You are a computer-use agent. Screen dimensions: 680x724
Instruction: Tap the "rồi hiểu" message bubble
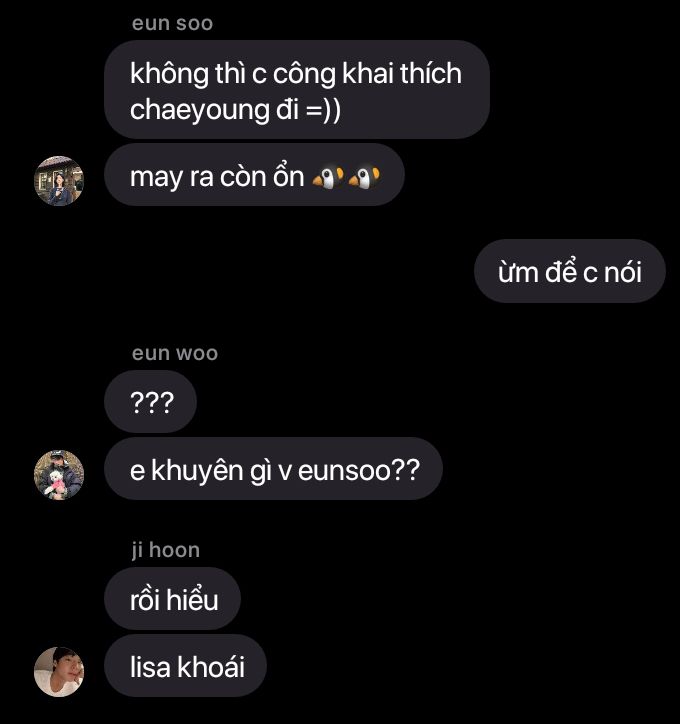click(x=173, y=598)
